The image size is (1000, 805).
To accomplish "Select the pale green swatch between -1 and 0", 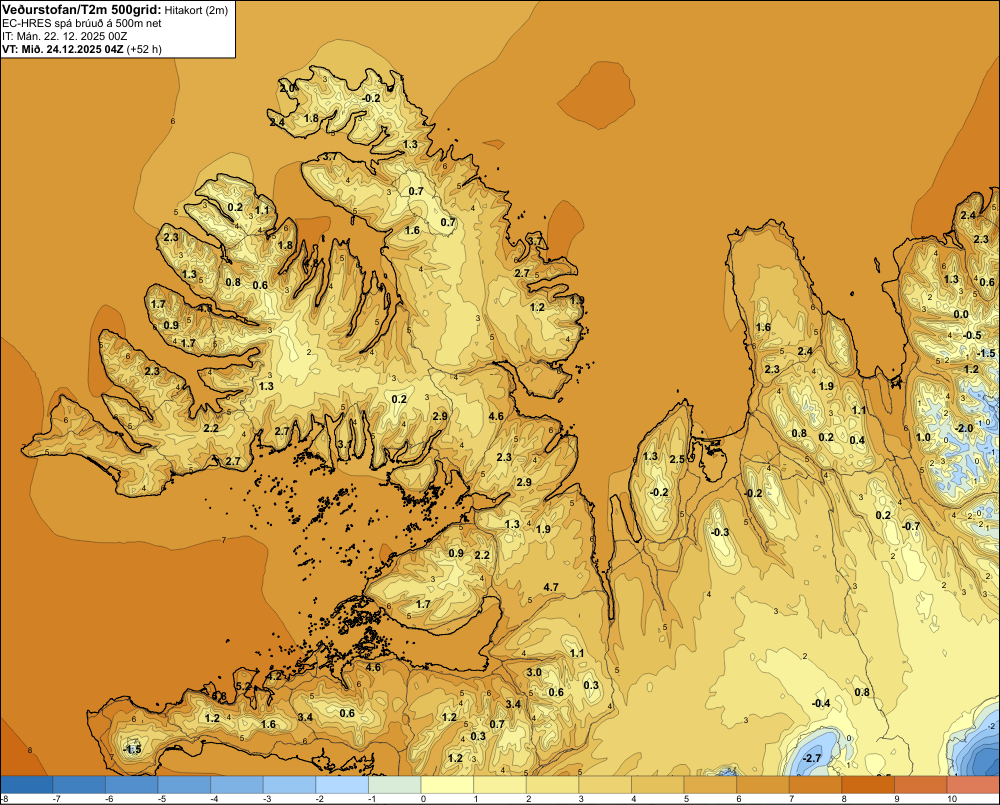I will coord(395,785).
